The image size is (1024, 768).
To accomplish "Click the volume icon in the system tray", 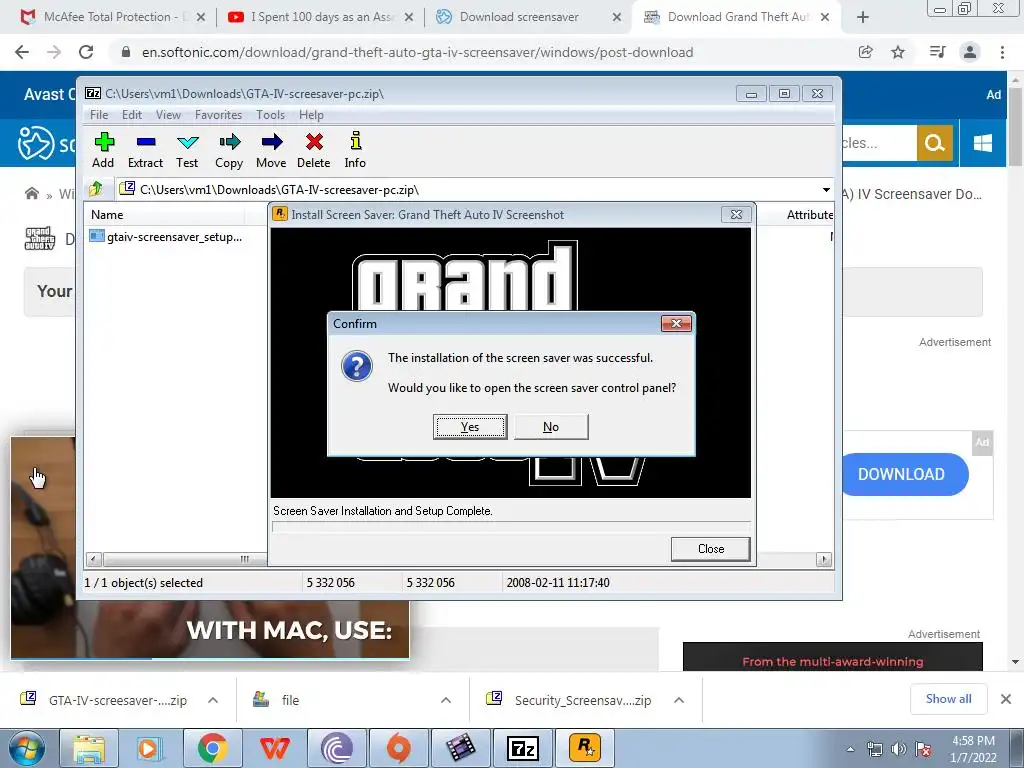I will tap(899, 749).
